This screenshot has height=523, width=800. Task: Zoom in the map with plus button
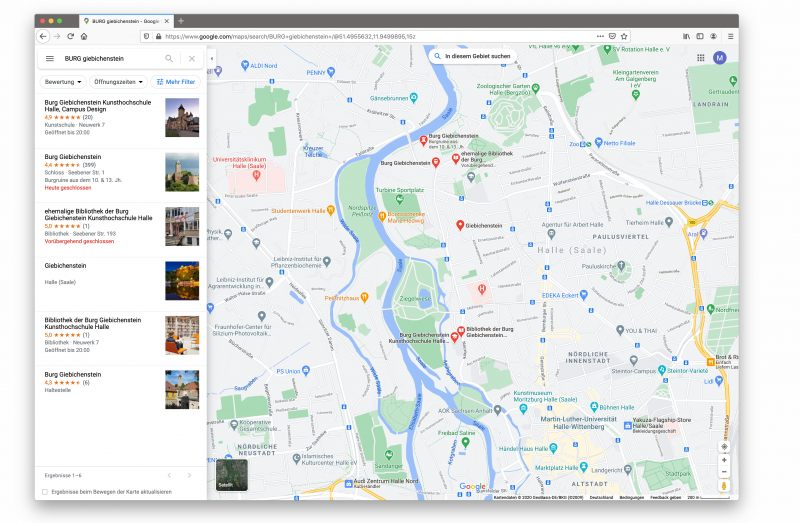pyautogui.click(x=724, y=460)
